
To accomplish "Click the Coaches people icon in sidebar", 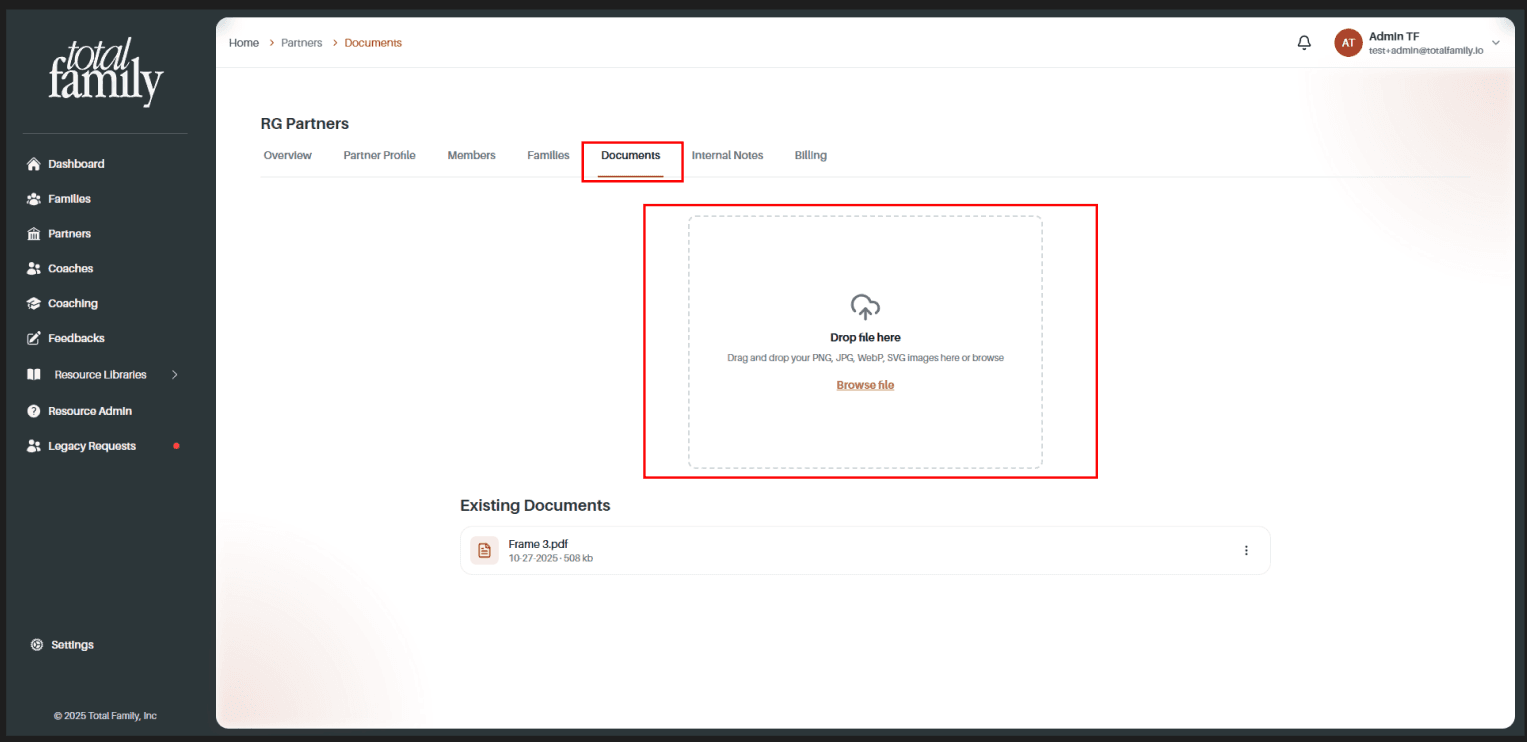I will (x=33, y=269).
